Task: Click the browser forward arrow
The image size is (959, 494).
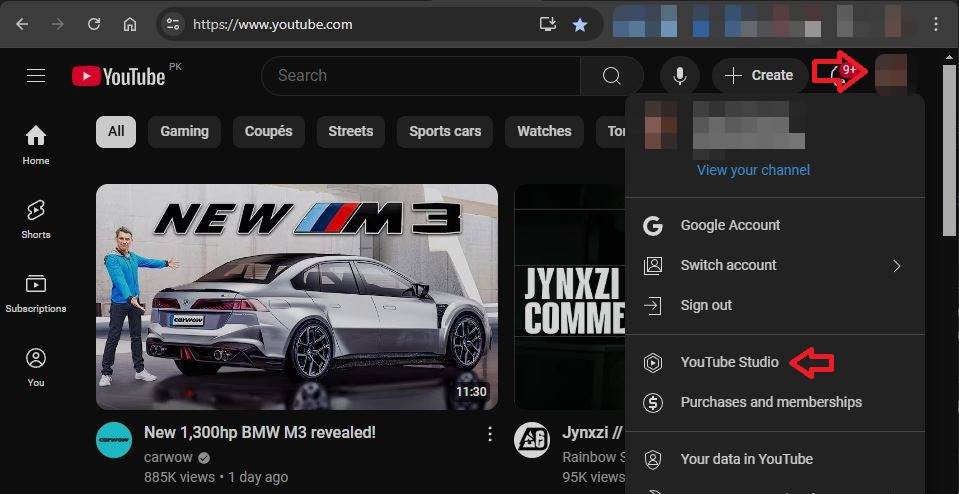Action: pos(57,24)
